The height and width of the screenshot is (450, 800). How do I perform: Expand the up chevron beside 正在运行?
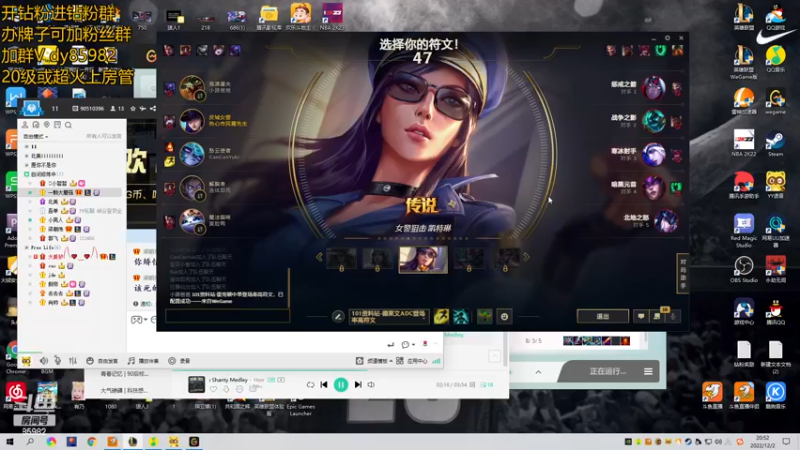(538, 372)
